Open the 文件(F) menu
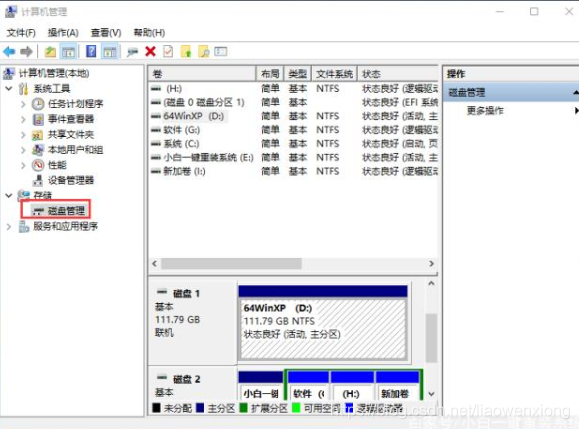Image resolution: width=579 pixels, height=429 pixels. [x=21, y=33]
